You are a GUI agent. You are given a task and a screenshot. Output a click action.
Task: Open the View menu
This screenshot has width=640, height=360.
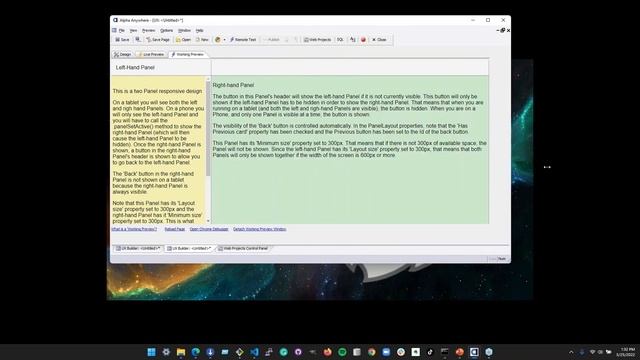click(133, 30)
